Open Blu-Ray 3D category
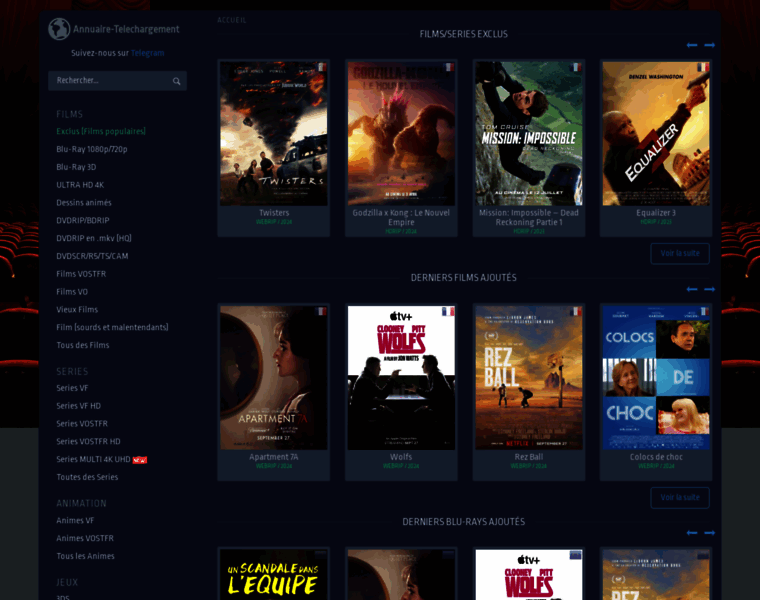 coord(76,167)
